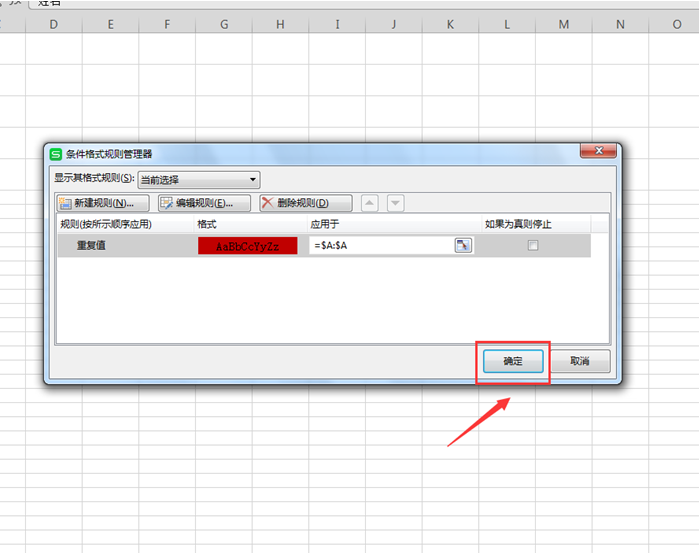The image size is (699, 553).
Task: Select column N header
Action: (x=620, y=24)
